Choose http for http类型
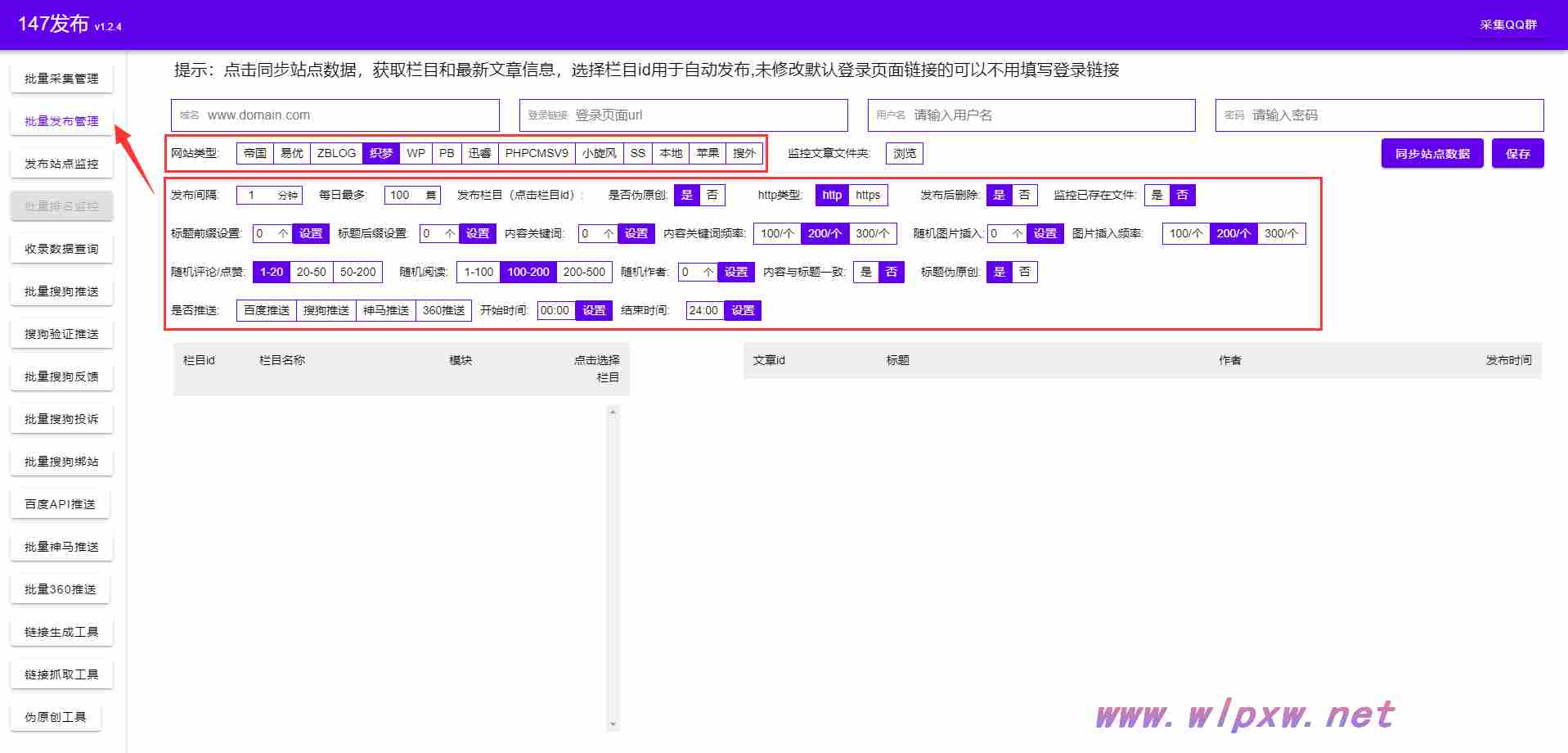This screenshot has width=1568, height=753. tap(832, 195)
